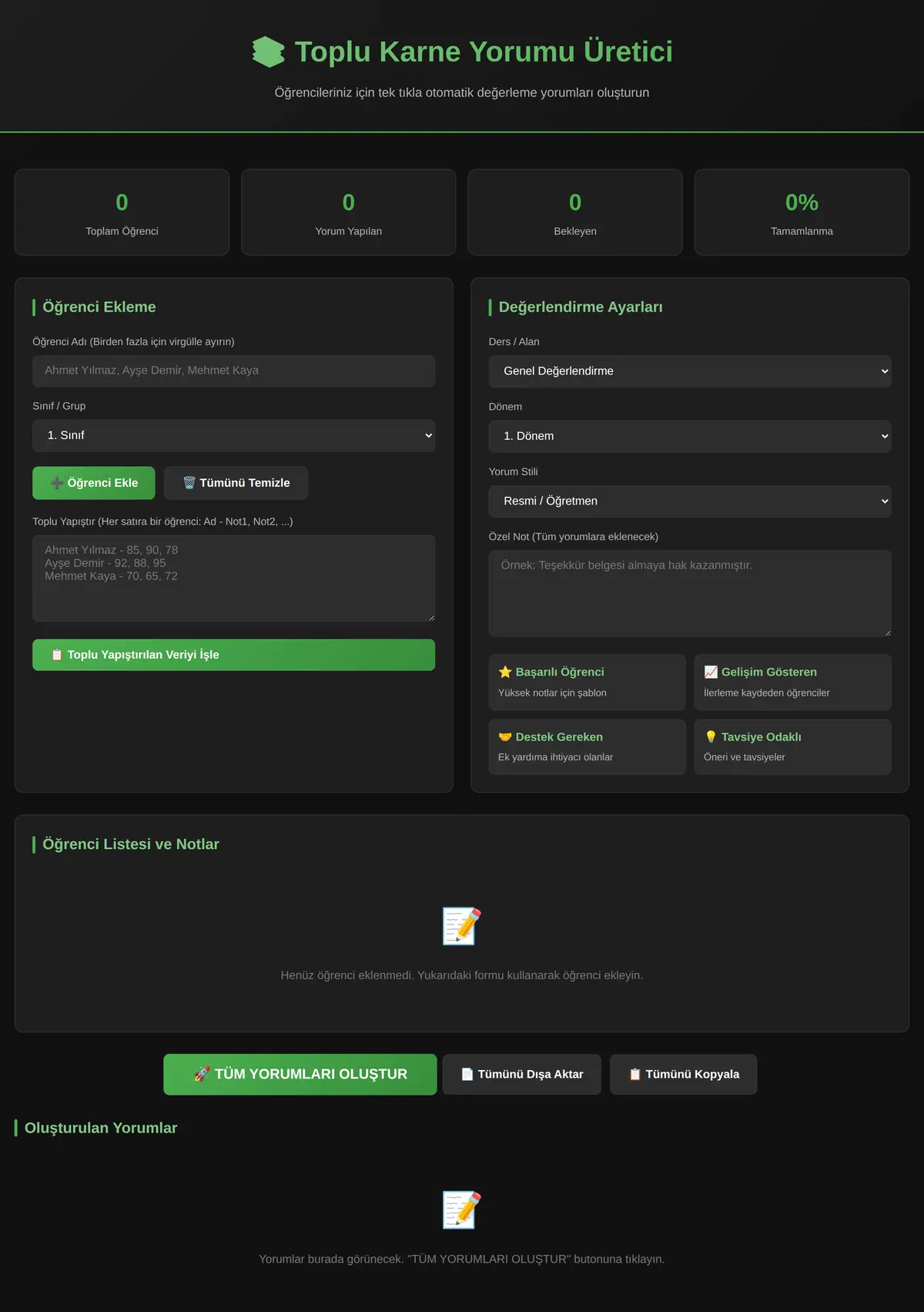Pick the Destek Gereken template card
Screen dimensions: 924x1312
588,747
